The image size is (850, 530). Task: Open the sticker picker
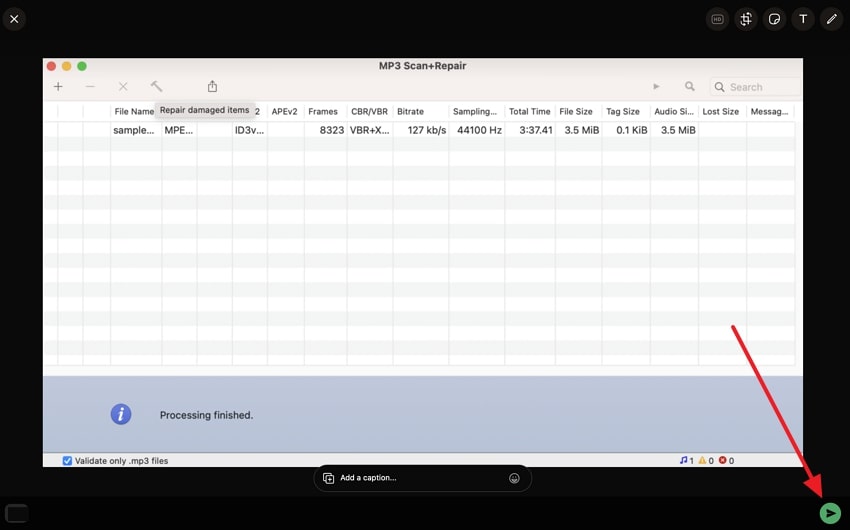(x=774, y=19)
